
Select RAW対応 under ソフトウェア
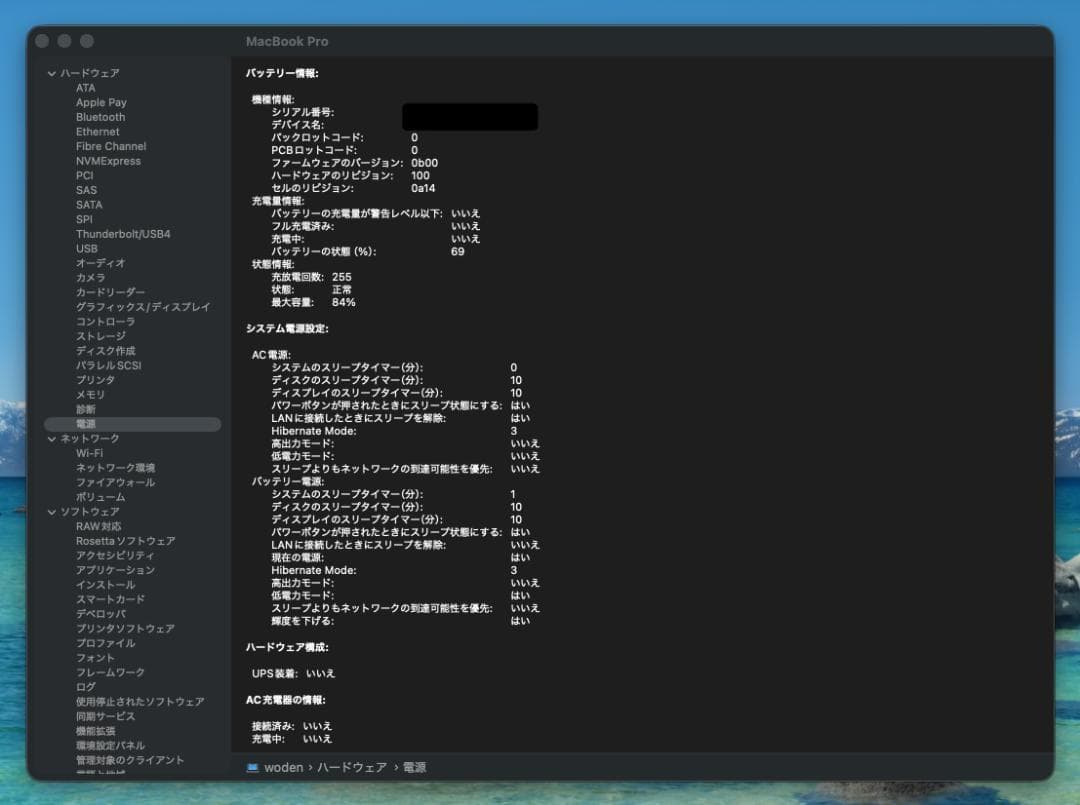coord(98,526)
